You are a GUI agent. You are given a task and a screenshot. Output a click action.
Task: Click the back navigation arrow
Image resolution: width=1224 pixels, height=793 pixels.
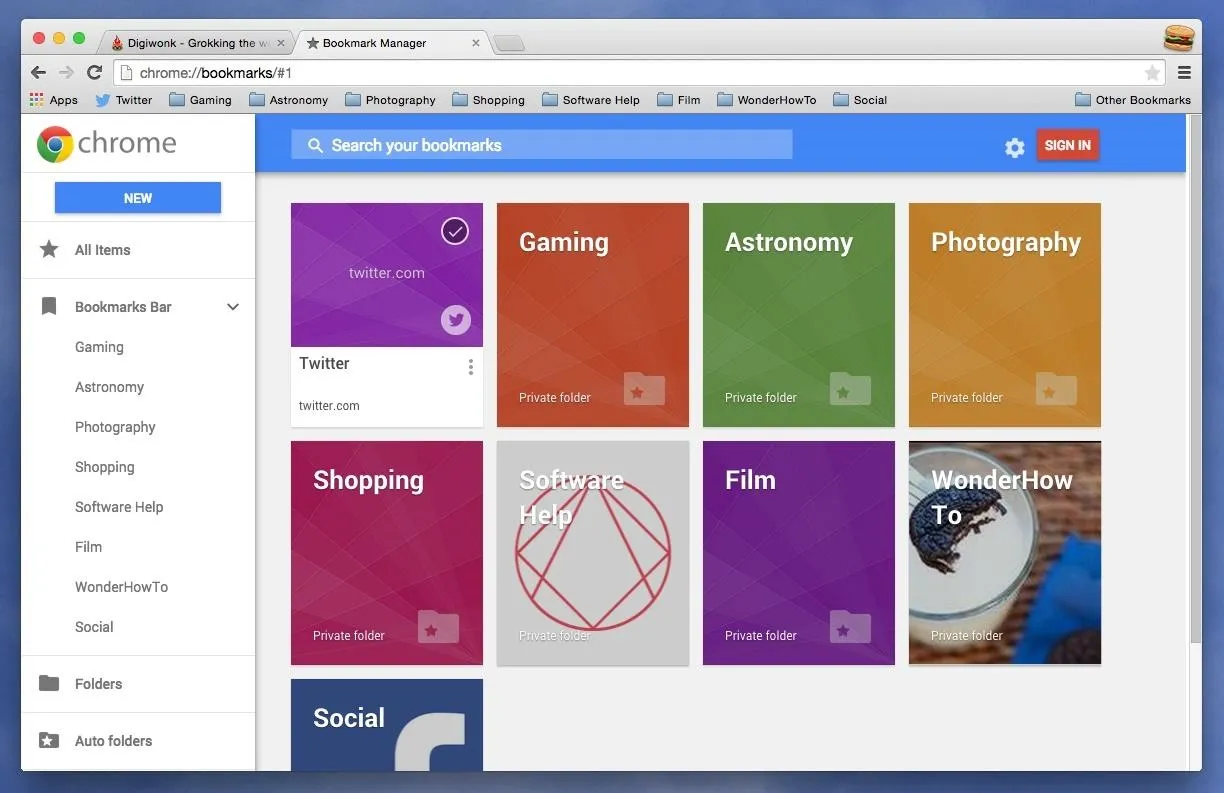click(x=38, y=72)
